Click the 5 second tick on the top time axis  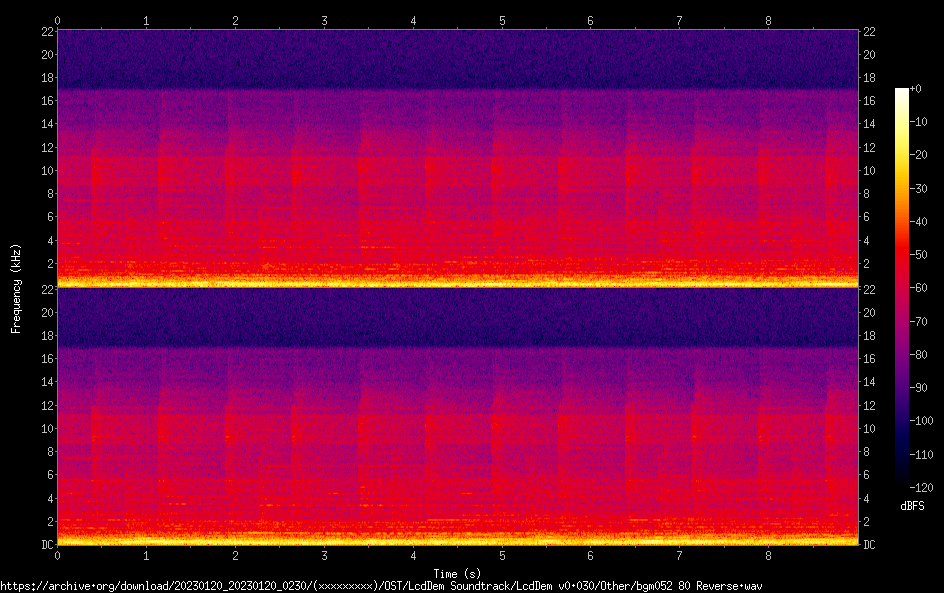(x=502, y=19)
